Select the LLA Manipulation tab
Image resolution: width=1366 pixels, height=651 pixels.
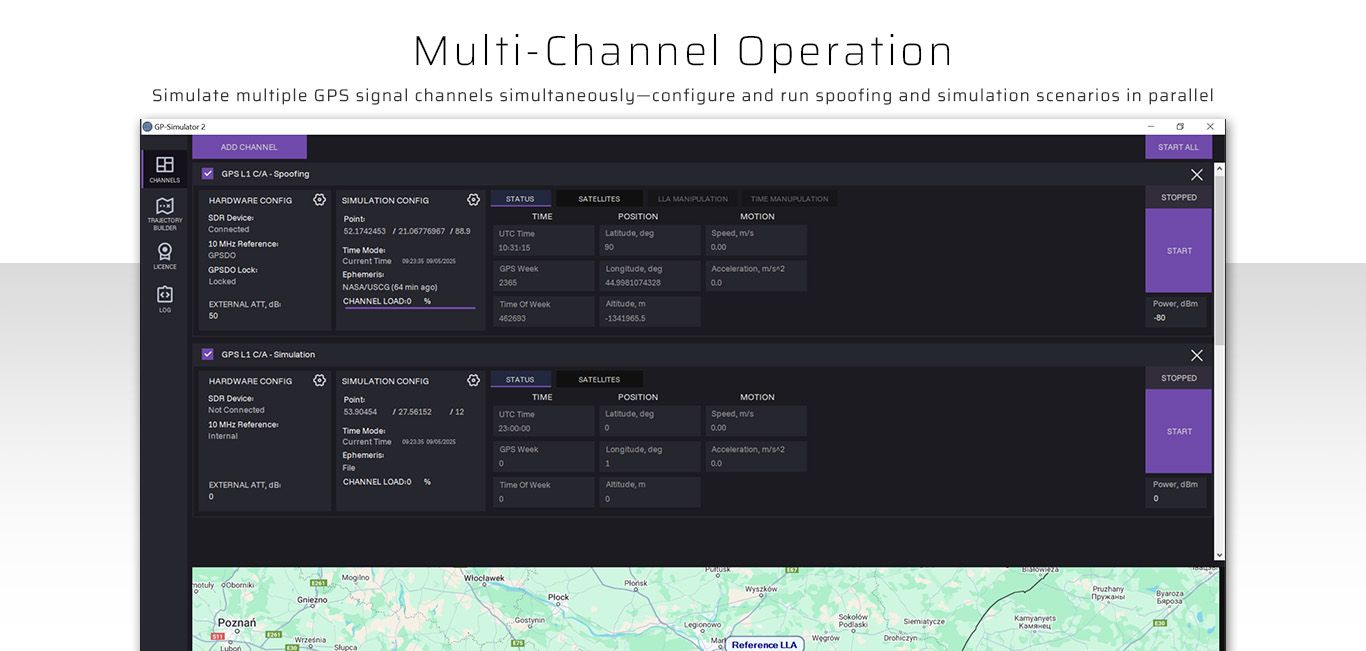[693, 199]
